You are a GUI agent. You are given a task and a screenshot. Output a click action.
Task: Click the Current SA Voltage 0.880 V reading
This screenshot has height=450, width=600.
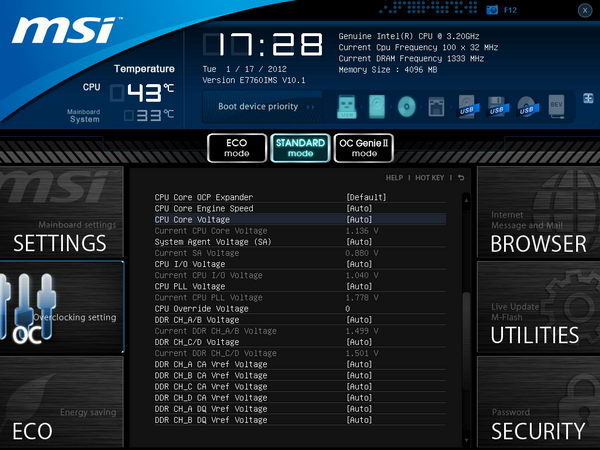[362, 253]
